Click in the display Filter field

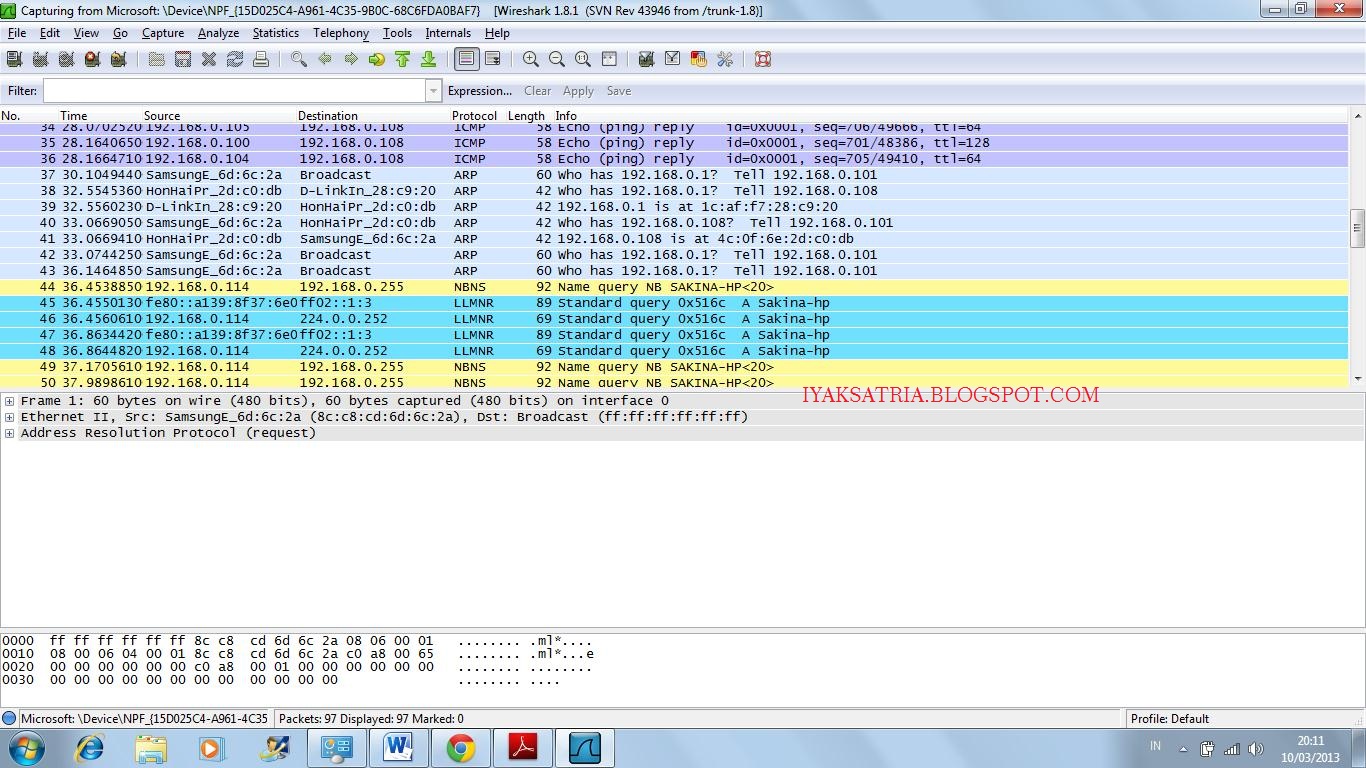pyautogui.click(x=234, y=91)
